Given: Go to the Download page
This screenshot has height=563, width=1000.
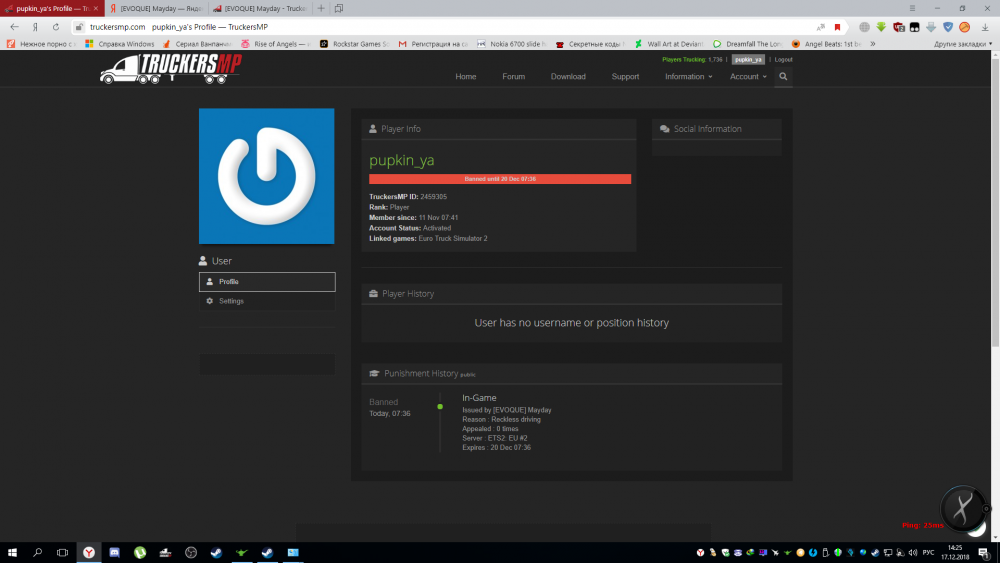Looking at the screenshot, I should pos(568,77).
